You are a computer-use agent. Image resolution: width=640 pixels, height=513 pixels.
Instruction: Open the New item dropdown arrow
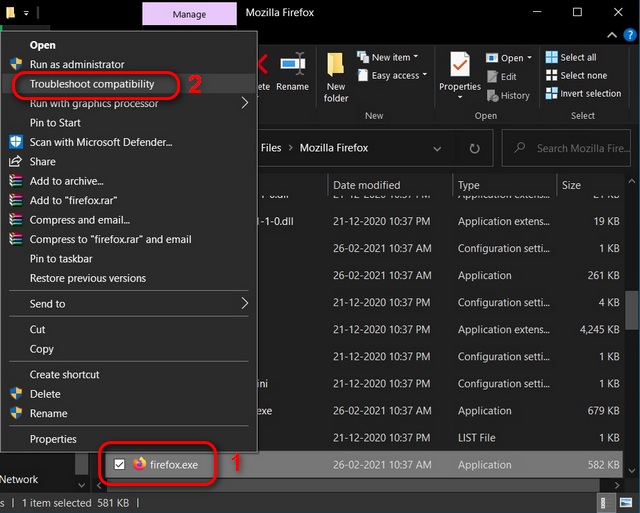click(x=416, y=56)
